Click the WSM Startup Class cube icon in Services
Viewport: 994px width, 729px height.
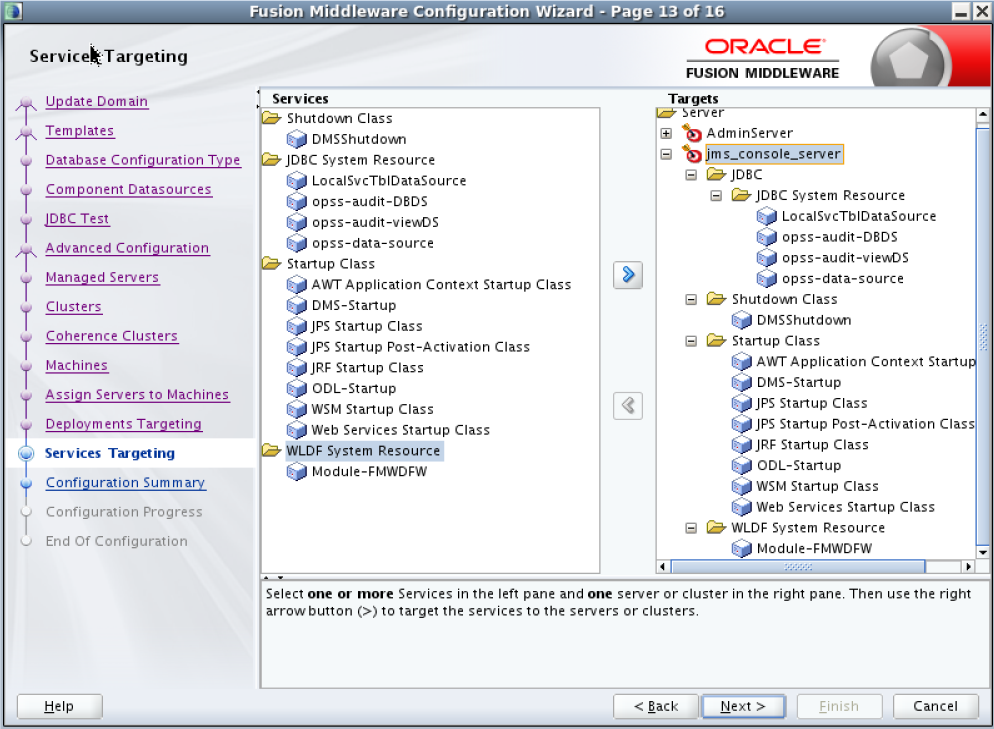pyautogui.click(x=297, y=410)
